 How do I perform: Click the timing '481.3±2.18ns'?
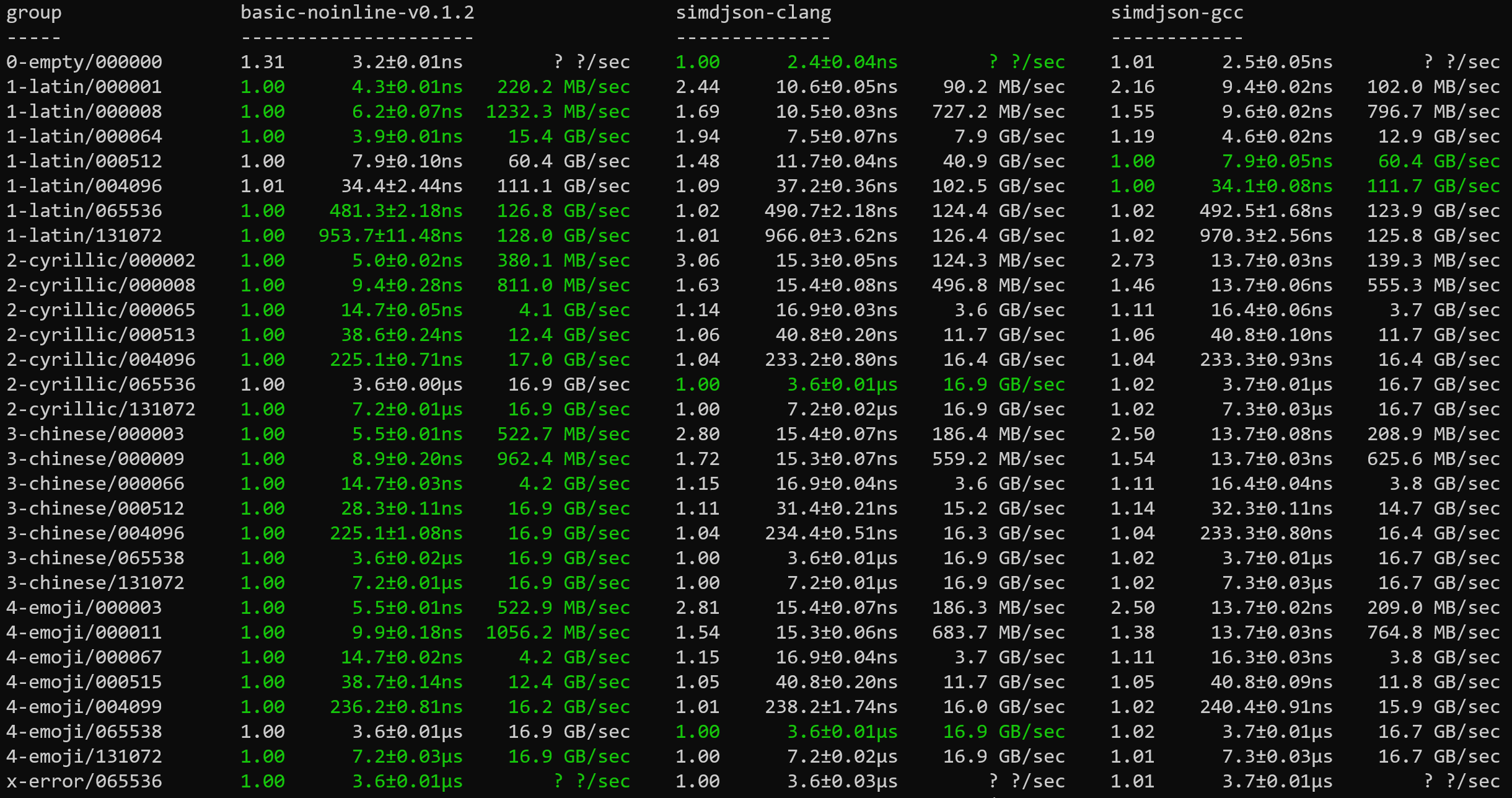click(x=396, y=211)
